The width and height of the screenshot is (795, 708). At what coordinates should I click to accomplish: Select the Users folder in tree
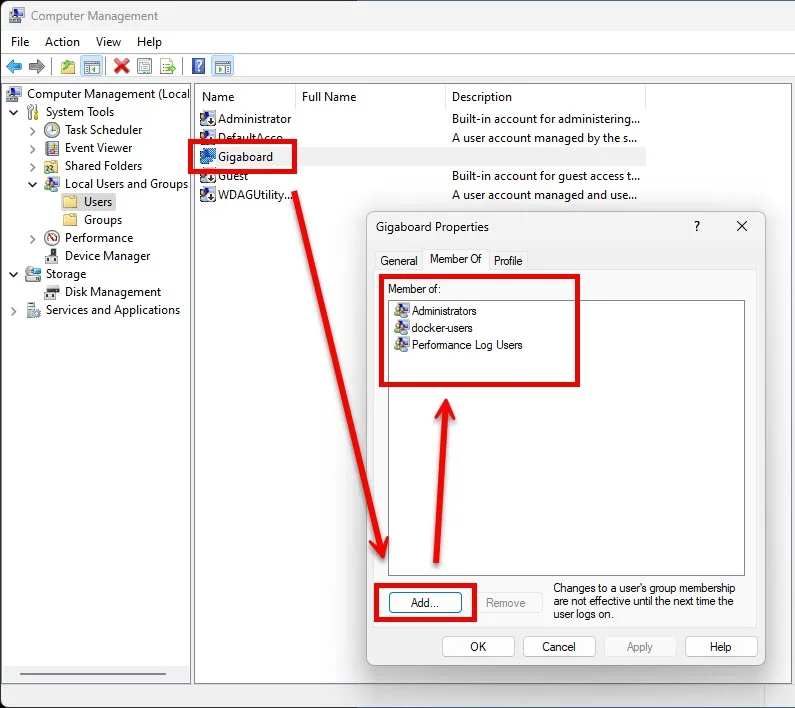point(97,202)
